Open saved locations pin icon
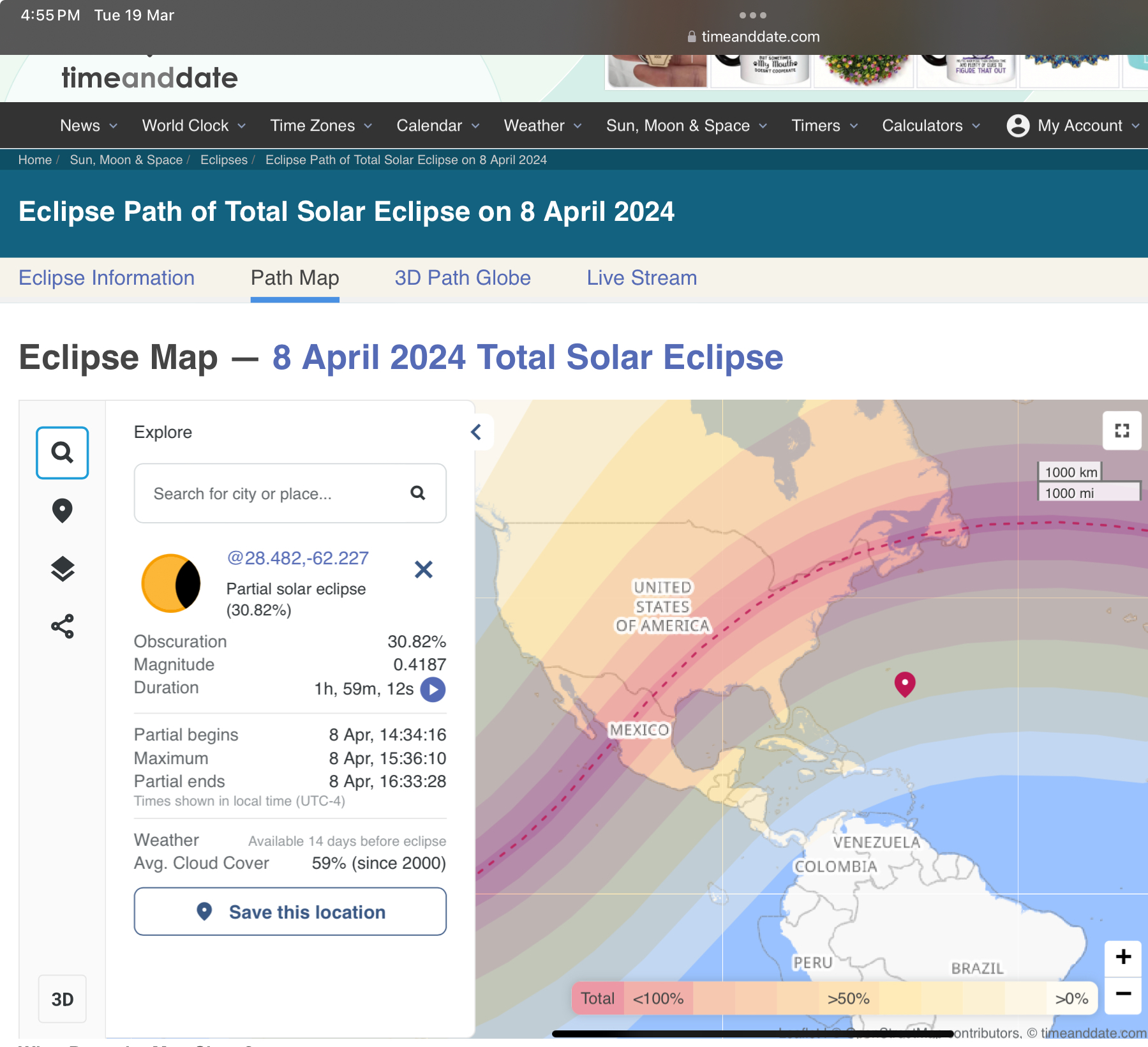 pos(62,511)
